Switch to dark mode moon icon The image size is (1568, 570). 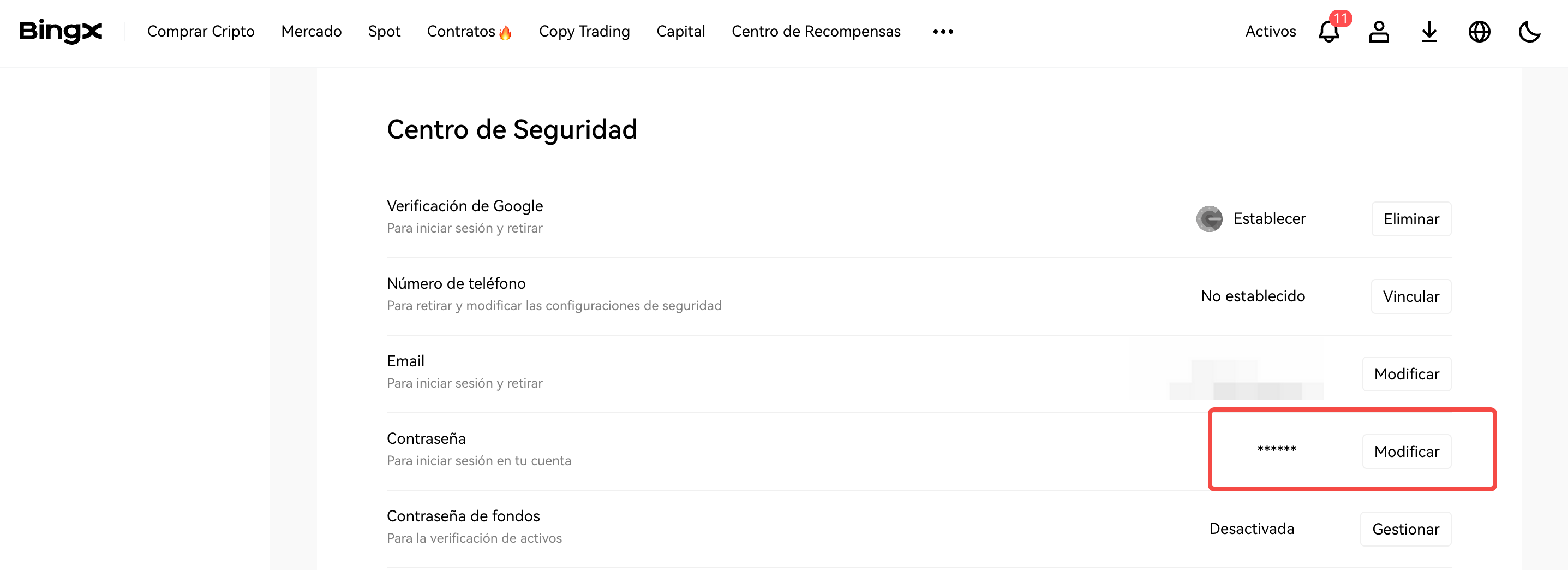[1529, 32]
